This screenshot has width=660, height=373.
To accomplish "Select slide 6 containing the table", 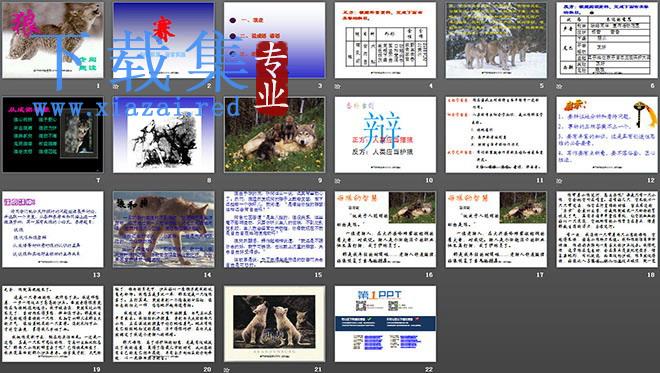I will (607, 40).
